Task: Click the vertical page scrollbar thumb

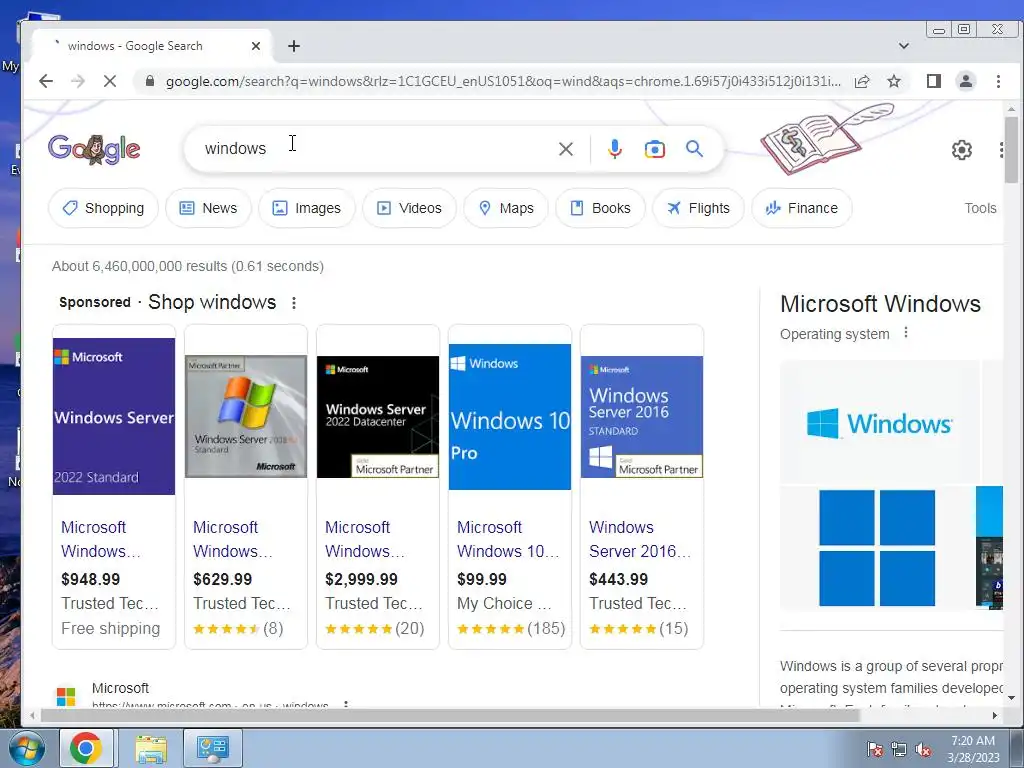Action: (1011, 150)
